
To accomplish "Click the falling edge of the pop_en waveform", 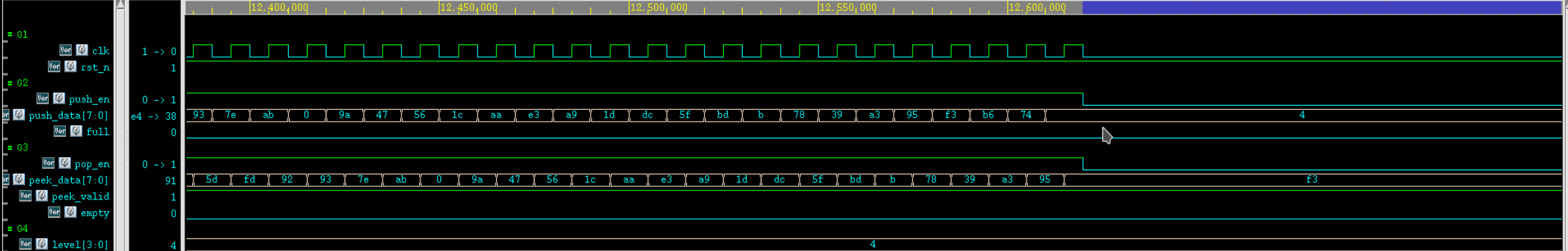I will click(1083, 164).
